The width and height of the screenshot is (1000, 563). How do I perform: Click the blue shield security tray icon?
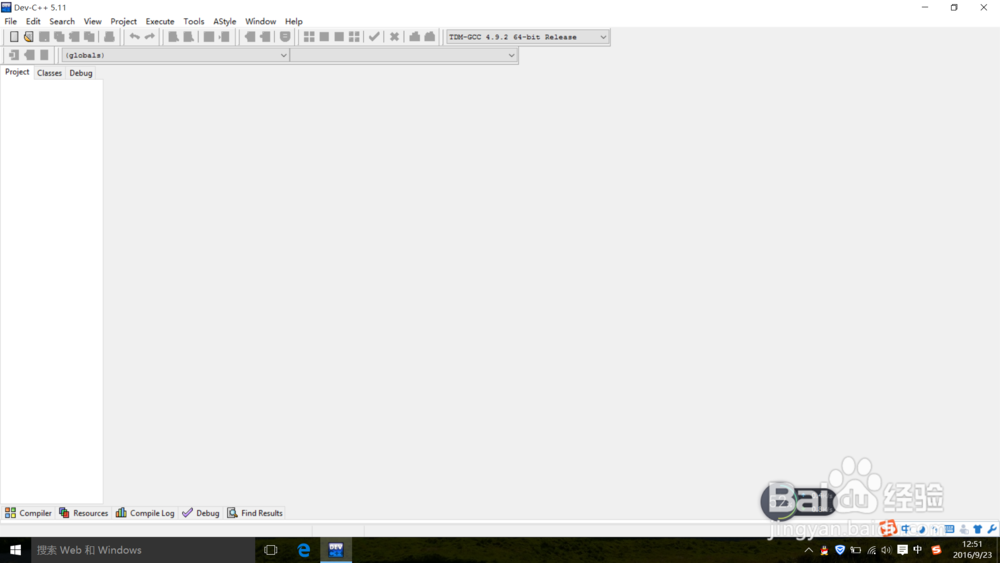pos(840,550)
